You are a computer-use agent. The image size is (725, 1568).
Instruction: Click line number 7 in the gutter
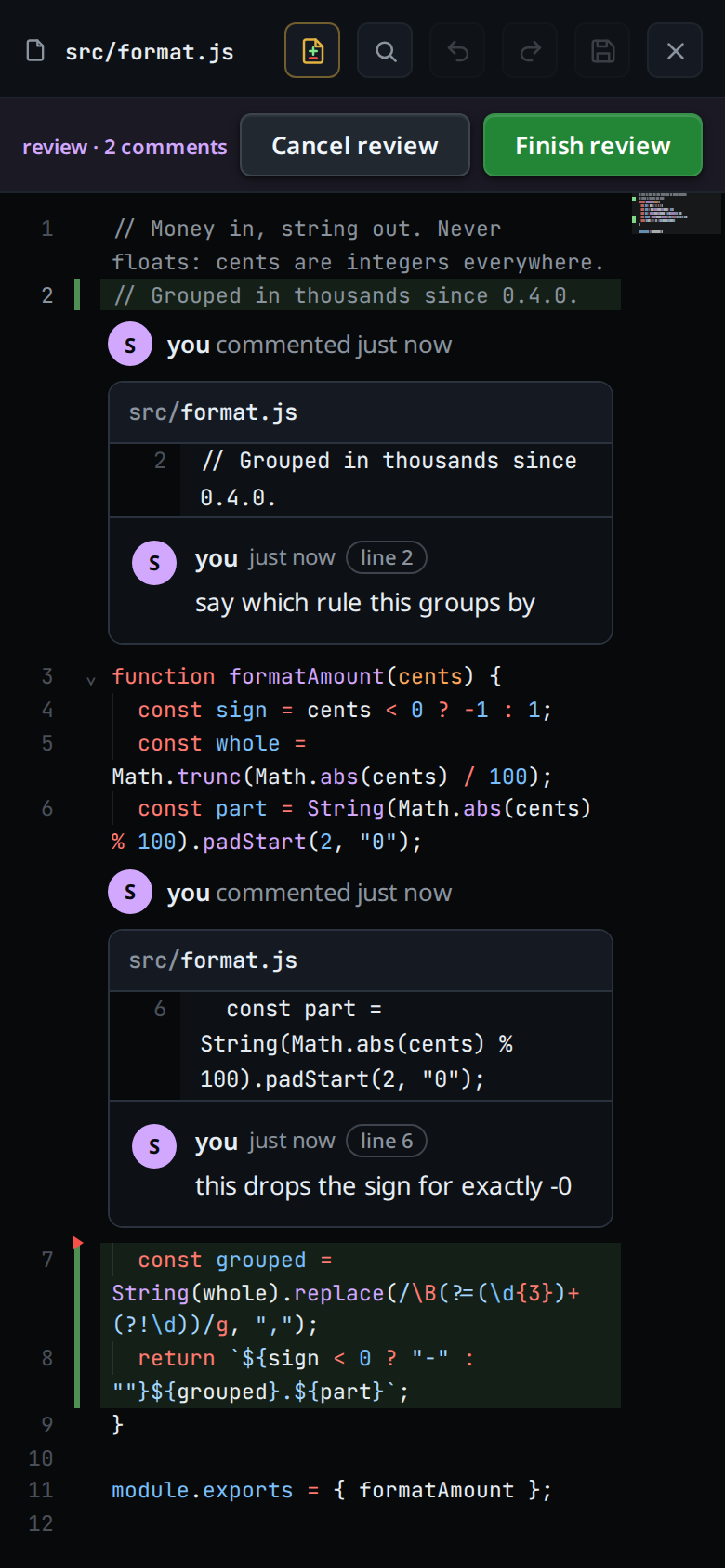pos(47,1260)
